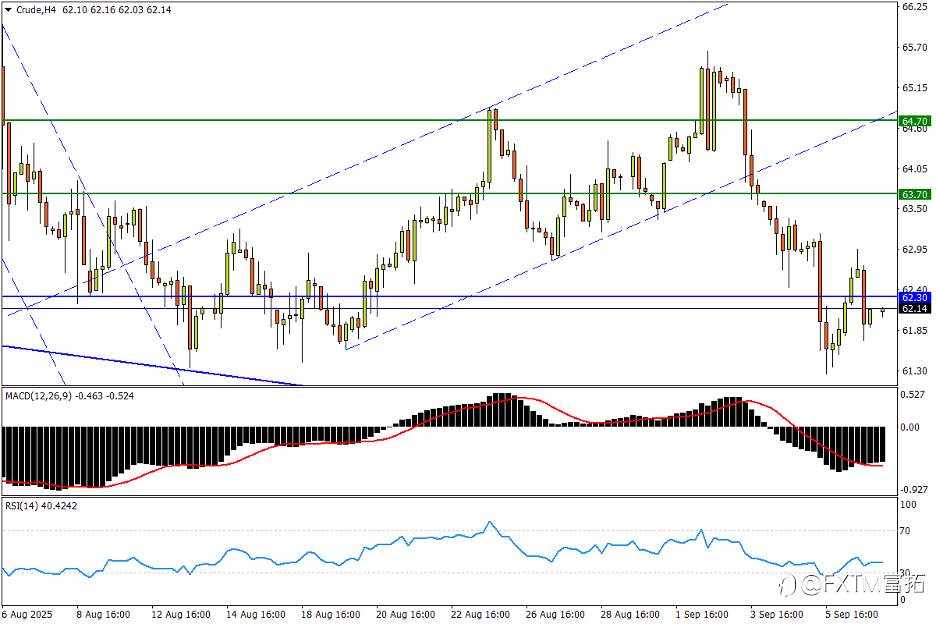Click the small arrow before Crude,H4 title
The height and width of the screenshot is (624, 936).
coord(8,10)
